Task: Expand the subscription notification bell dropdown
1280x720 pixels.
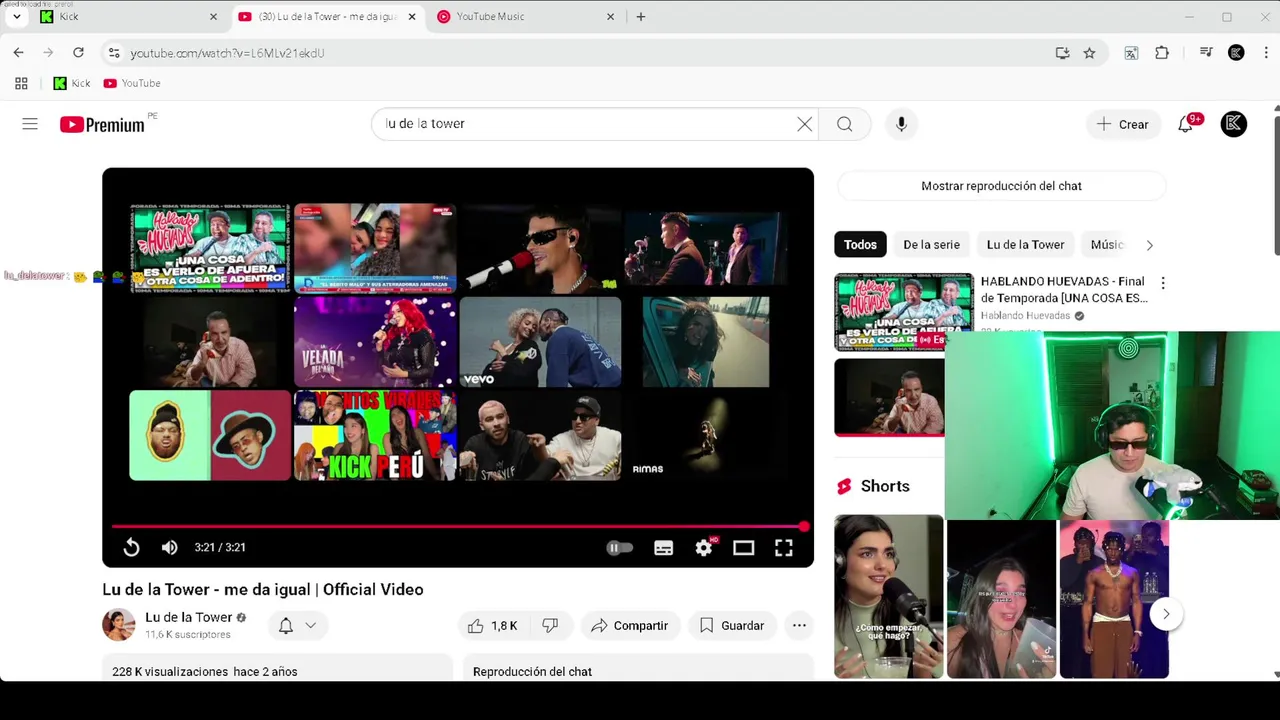Action: [297, 626]
